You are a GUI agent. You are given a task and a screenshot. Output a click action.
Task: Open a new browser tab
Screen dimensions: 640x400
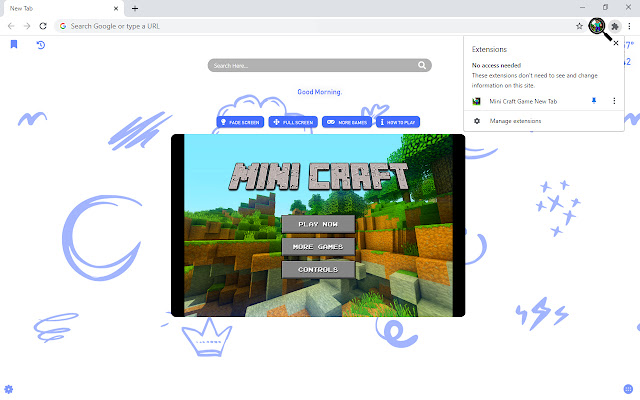click(135, 8)
